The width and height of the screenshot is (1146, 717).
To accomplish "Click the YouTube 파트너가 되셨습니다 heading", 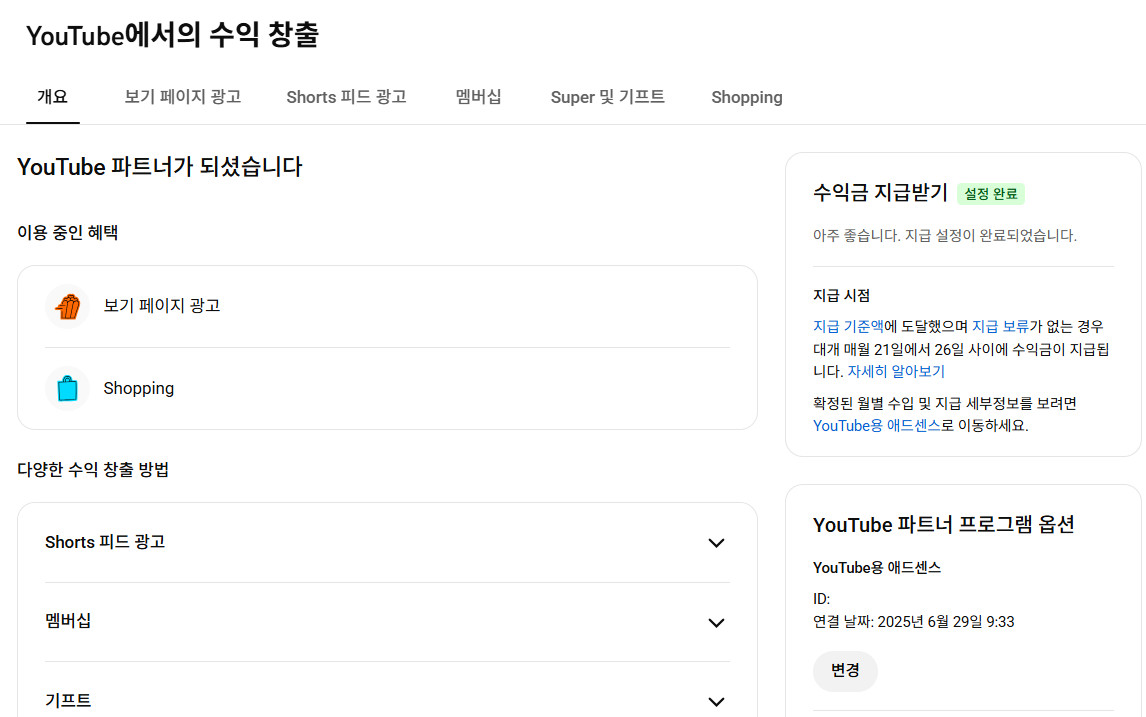I will 159,167.
